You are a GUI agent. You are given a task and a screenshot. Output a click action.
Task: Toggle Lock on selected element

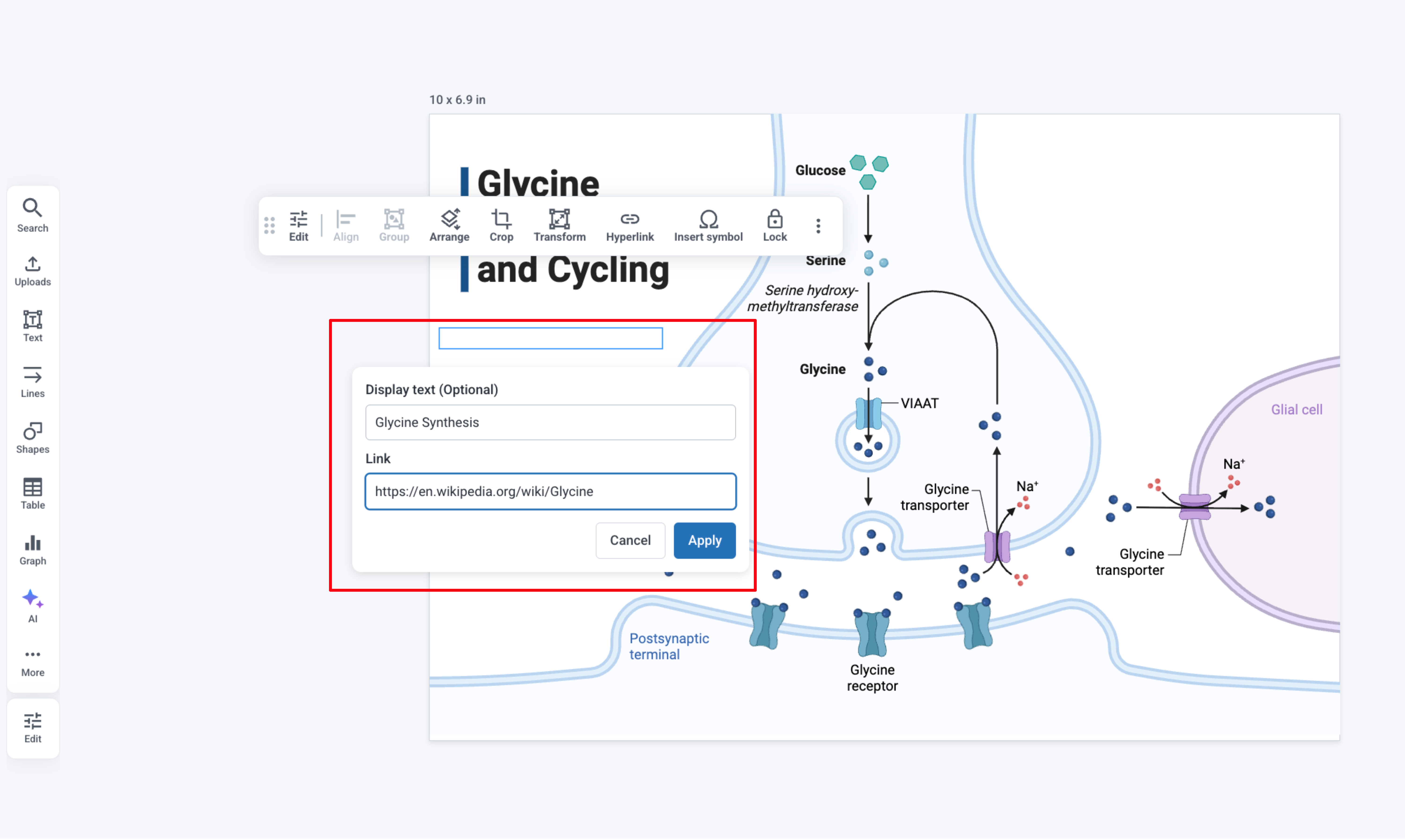pos(774,226)
